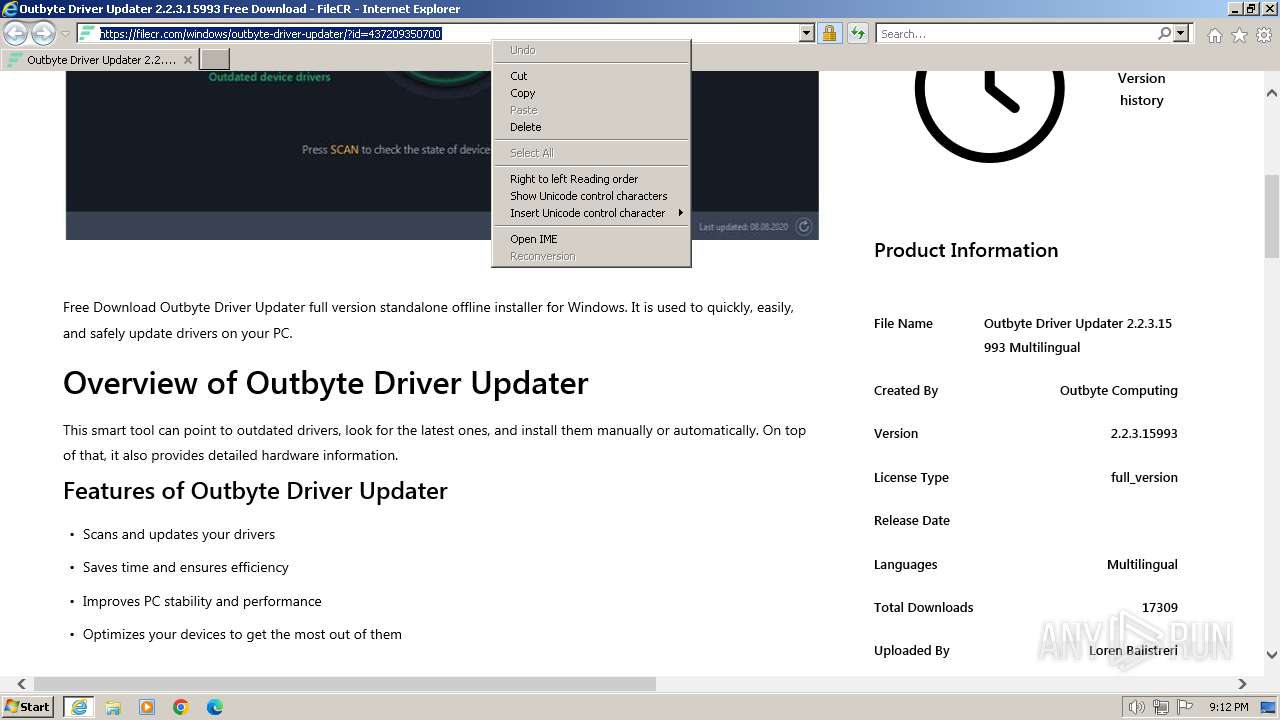Click the Languages value Multilingual
This screenshot has width=1280, height=720.
(x=1142, y=565)
